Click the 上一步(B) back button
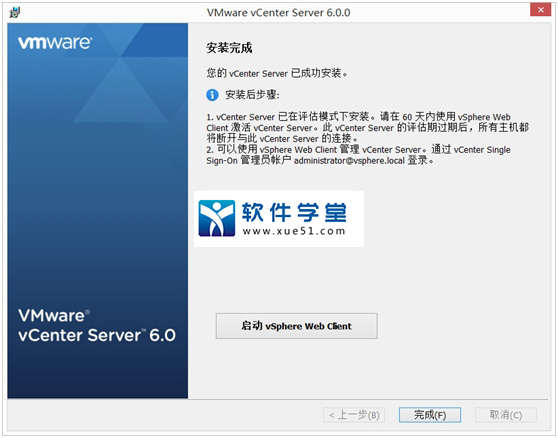 [x=354, y=415]
